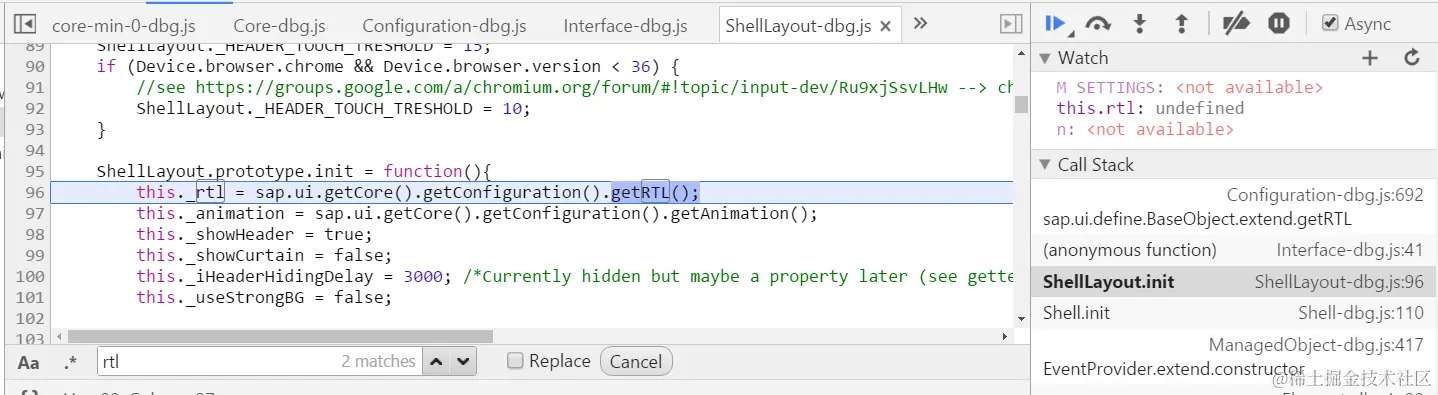
Task: Switch to Configuration-dbg.js tab
Action: coord(444,26)
